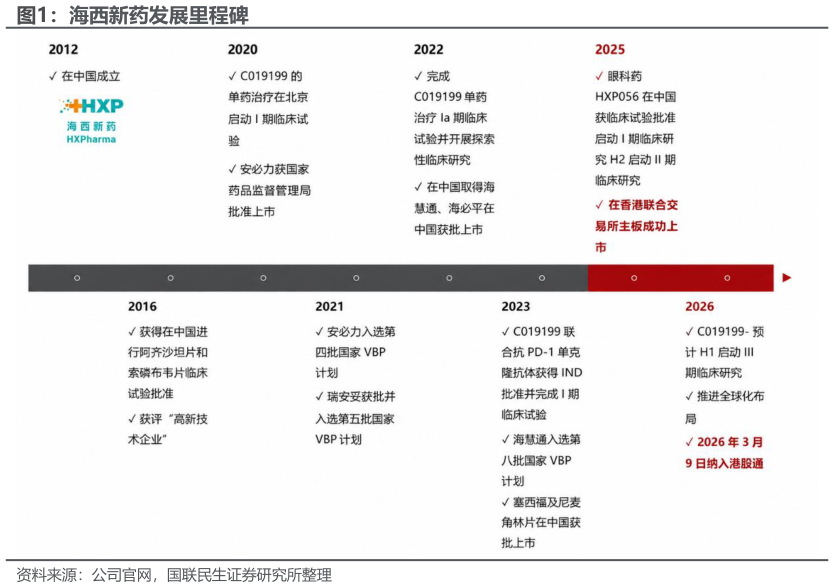834x588 pixels.
Task: Click the timeline dot above 2023
Action: (542, 278)
